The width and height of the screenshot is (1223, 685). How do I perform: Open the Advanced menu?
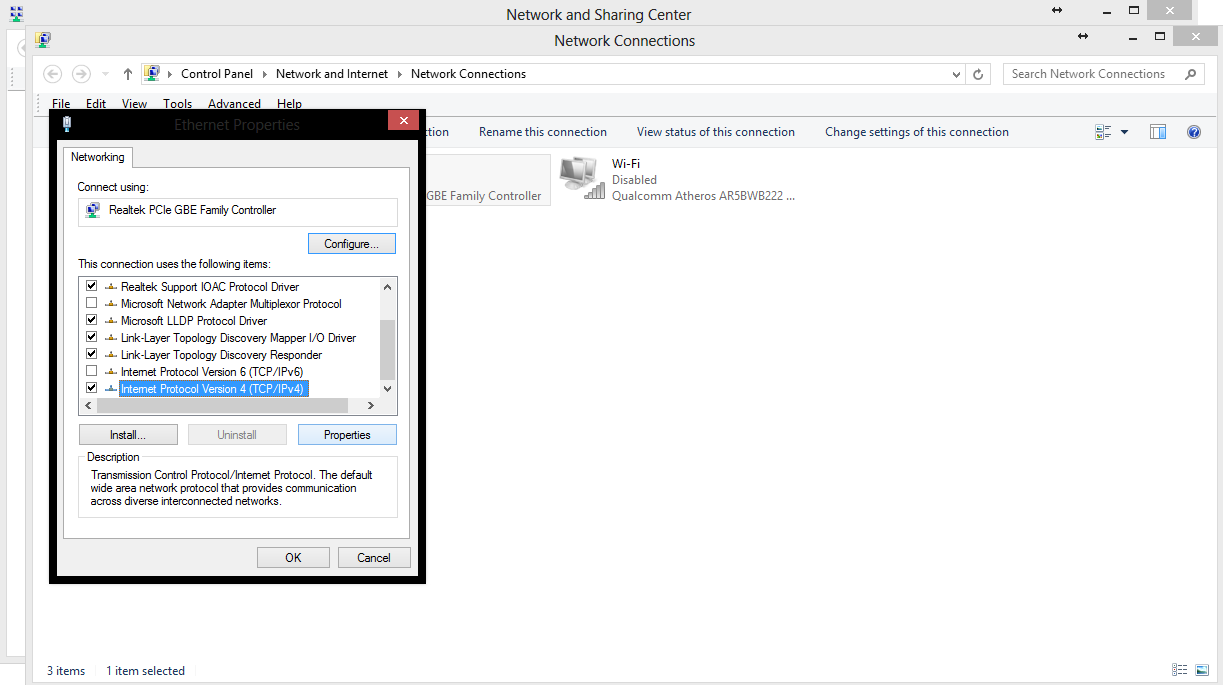(x=234, y=104)
